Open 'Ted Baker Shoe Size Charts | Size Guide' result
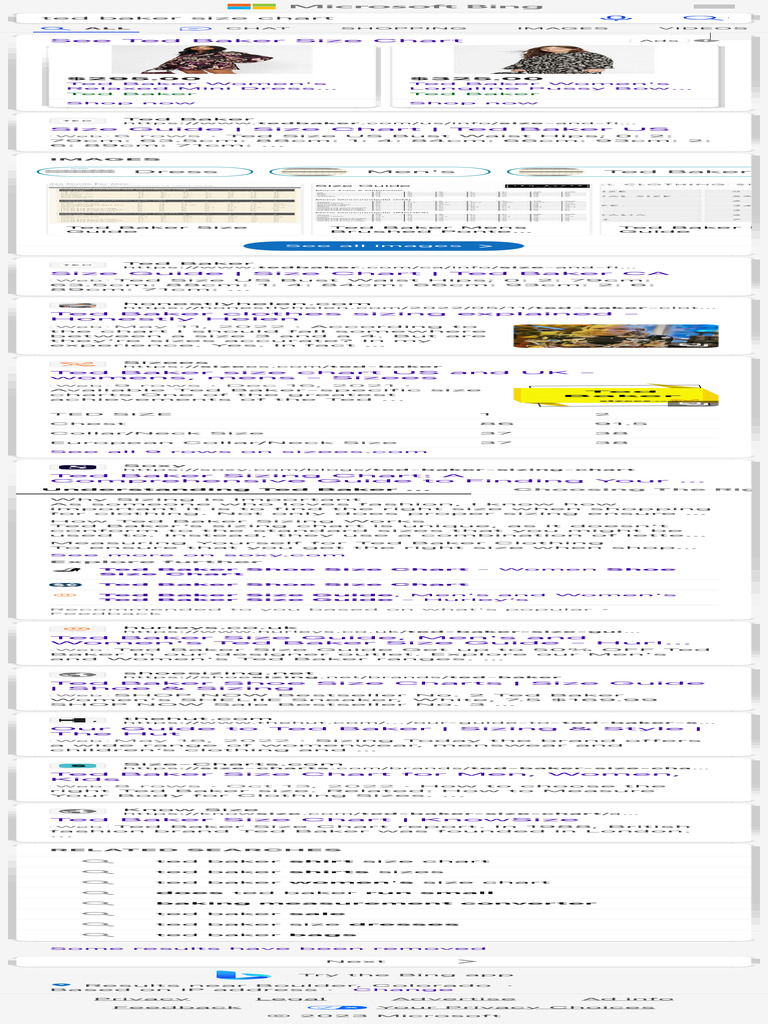Viewport: 768px width, 1024px height. [377, 685]
